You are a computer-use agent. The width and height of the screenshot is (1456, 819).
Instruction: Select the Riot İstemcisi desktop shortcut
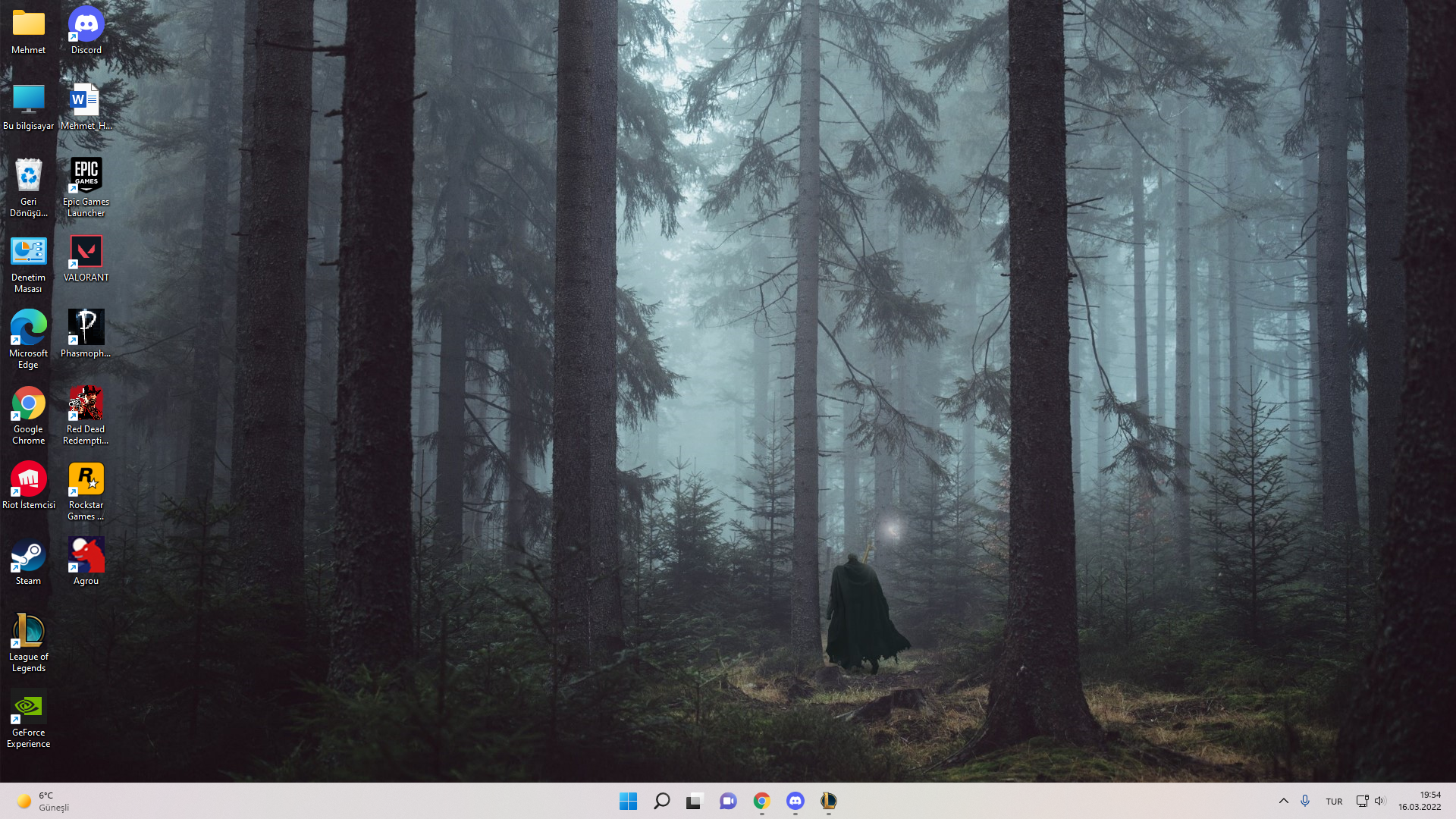(x=29, y=487)
